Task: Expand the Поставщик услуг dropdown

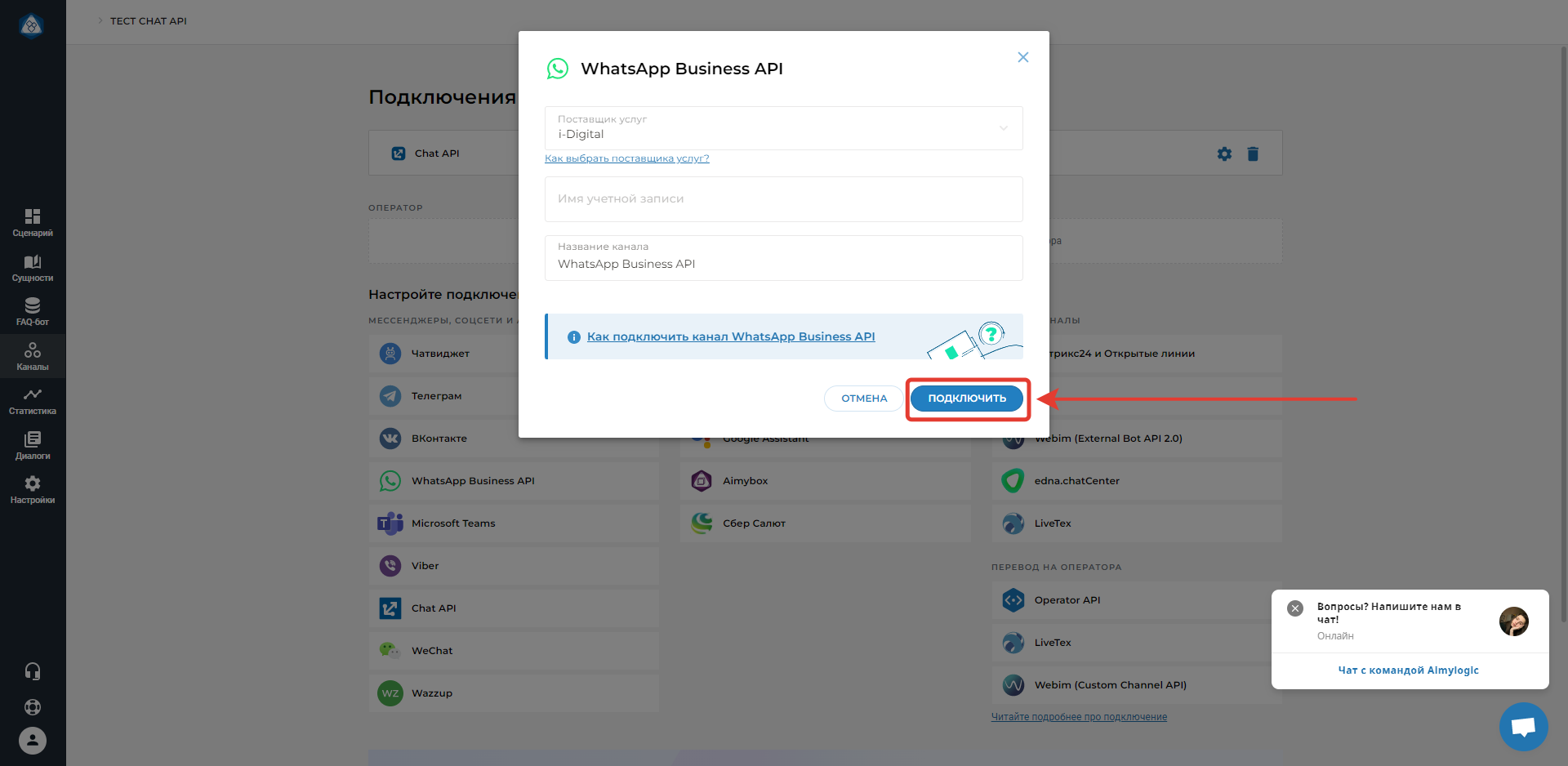Action: pyautogui.click(x=784, y=128)
